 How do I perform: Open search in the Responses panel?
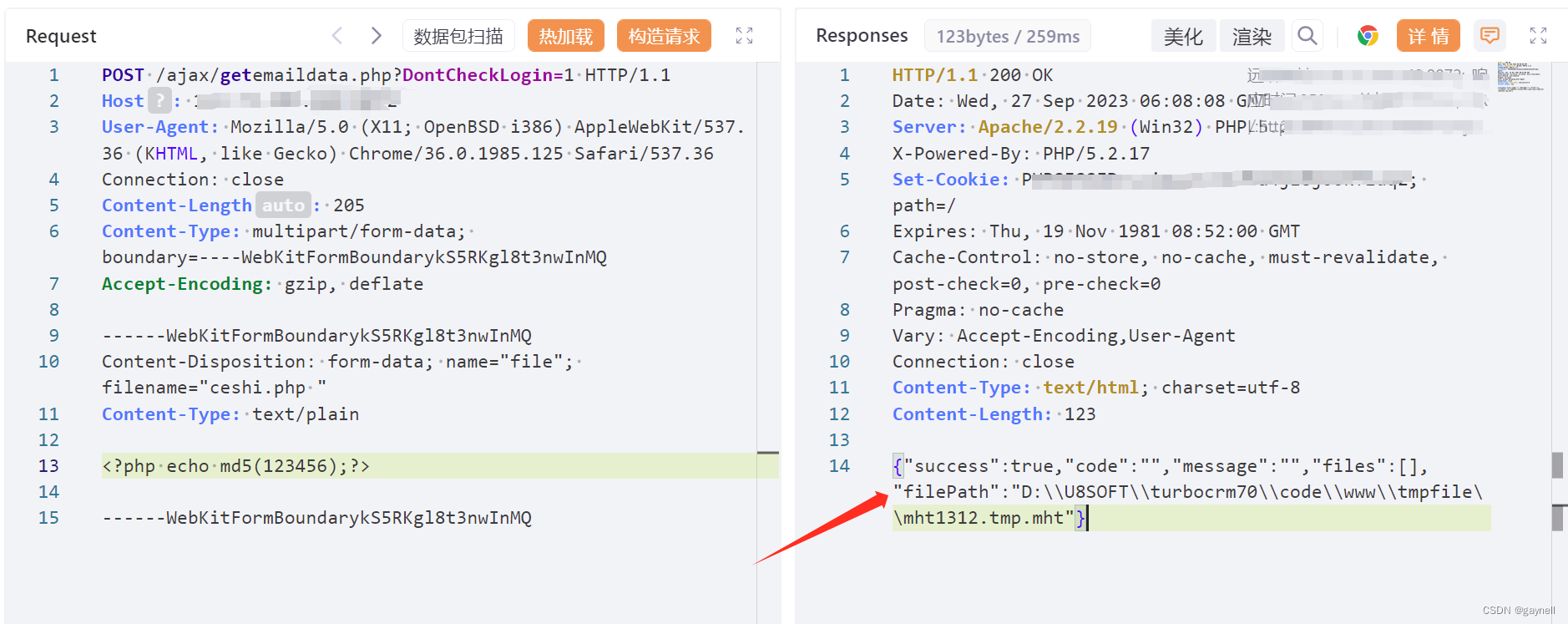1308,35
